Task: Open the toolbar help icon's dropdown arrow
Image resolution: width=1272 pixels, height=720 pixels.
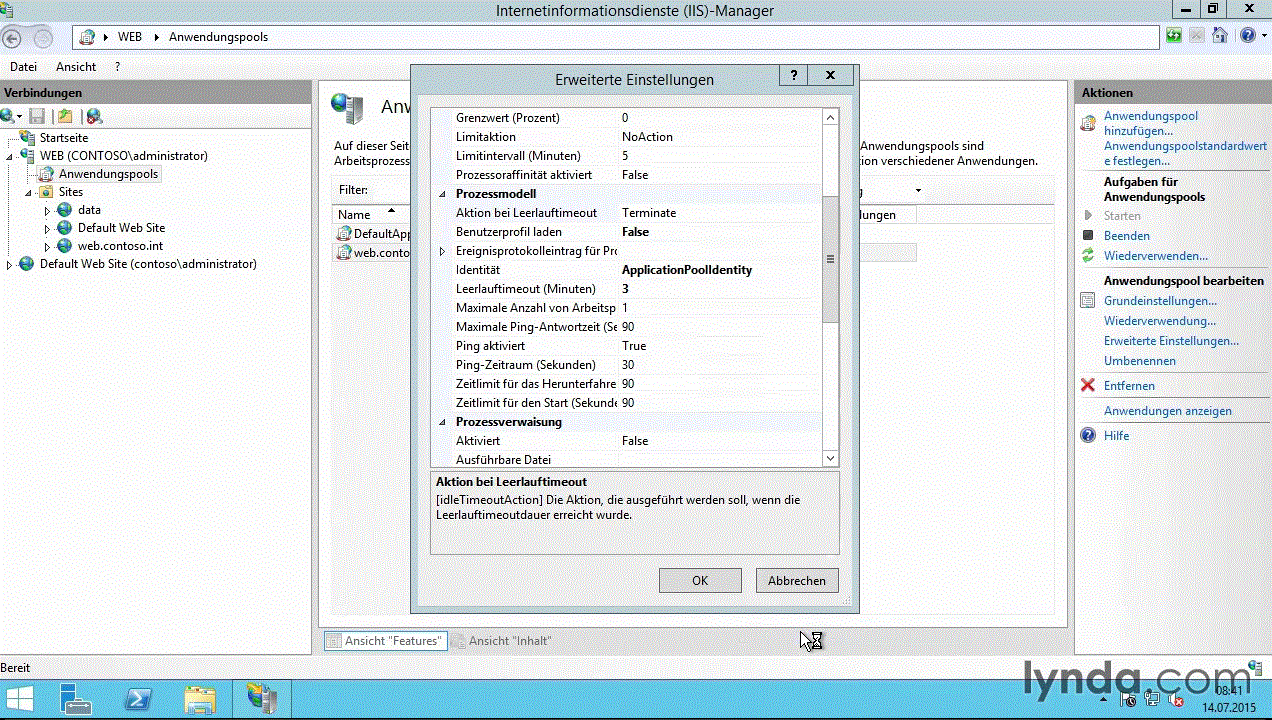Action: (1262, 36)
